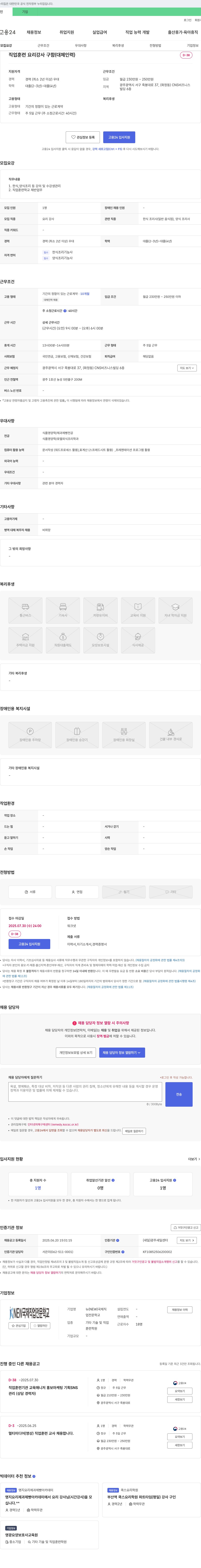Image resolution: width=201 pixels, height=1568 pixels.
Task: Click 관심정보 등록 heart button
Action: coord(82,137)
